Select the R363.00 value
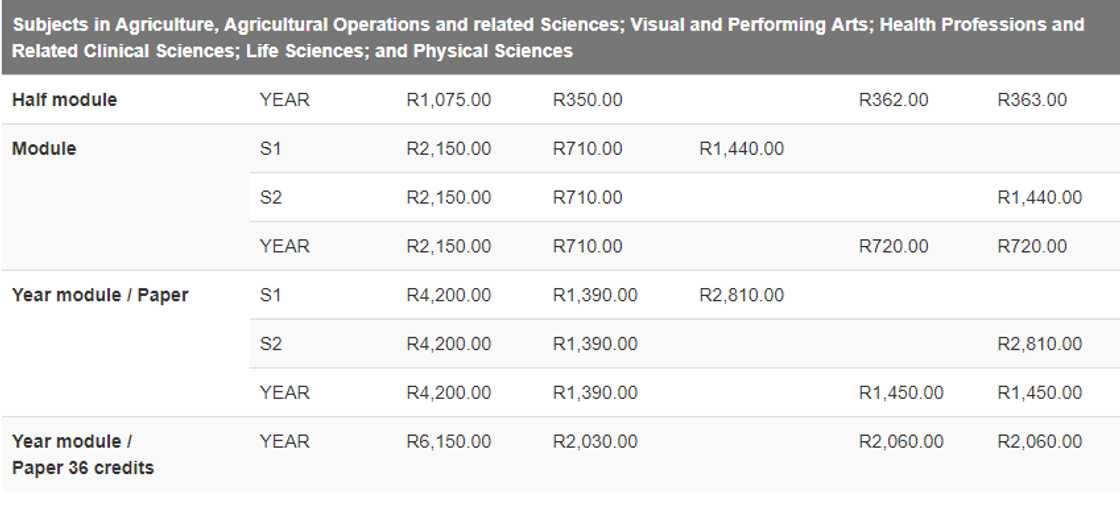The width and height of the screenshot is (1120, 514). point(1032,100)
